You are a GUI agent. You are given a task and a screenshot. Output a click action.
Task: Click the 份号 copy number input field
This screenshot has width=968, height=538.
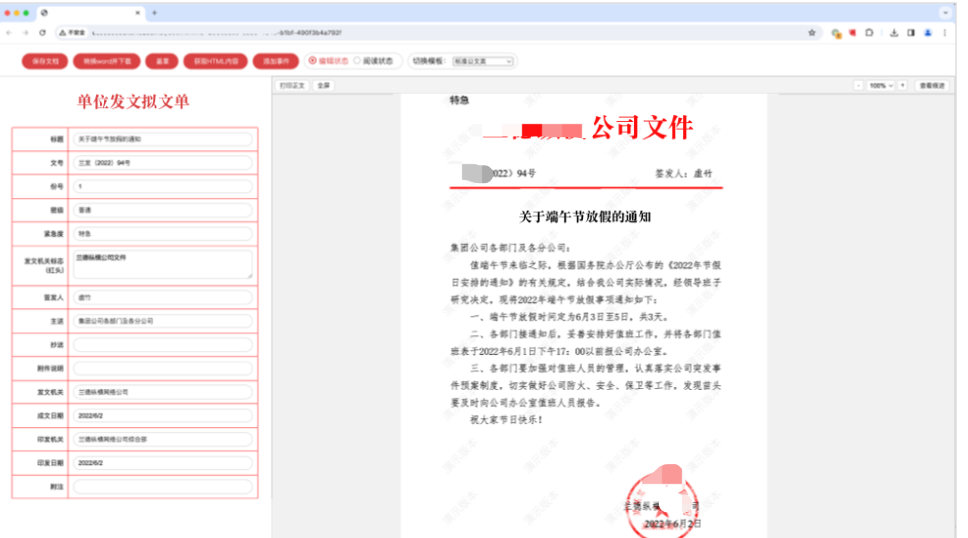(x=163, y=186)
